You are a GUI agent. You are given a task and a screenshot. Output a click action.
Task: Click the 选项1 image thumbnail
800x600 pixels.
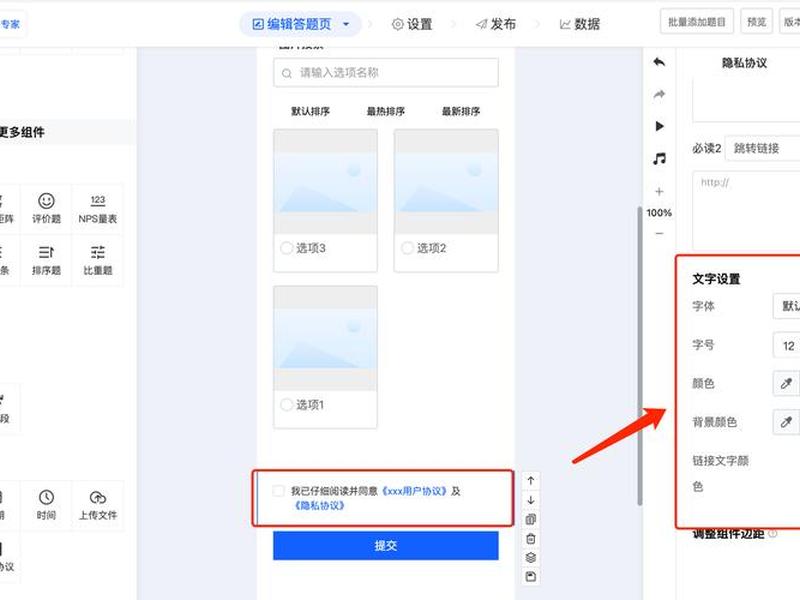click(326, 338)
